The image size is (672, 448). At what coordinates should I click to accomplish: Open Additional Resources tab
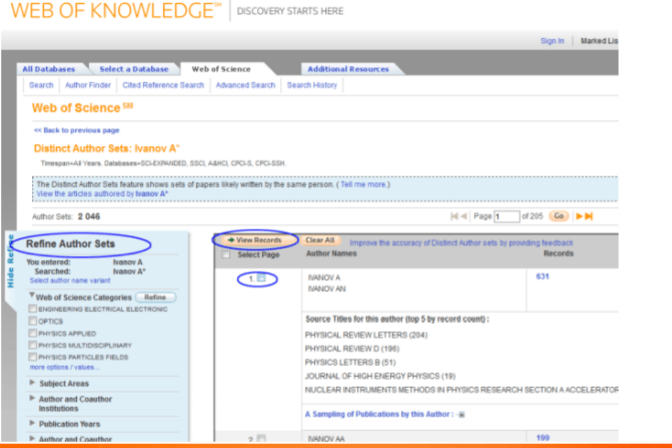point(348,69)
